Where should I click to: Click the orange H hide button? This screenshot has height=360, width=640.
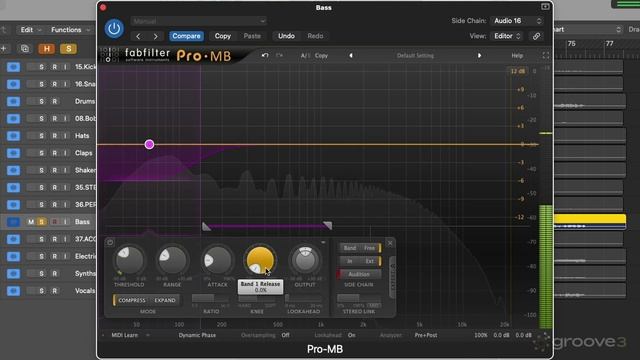point(47,49)
